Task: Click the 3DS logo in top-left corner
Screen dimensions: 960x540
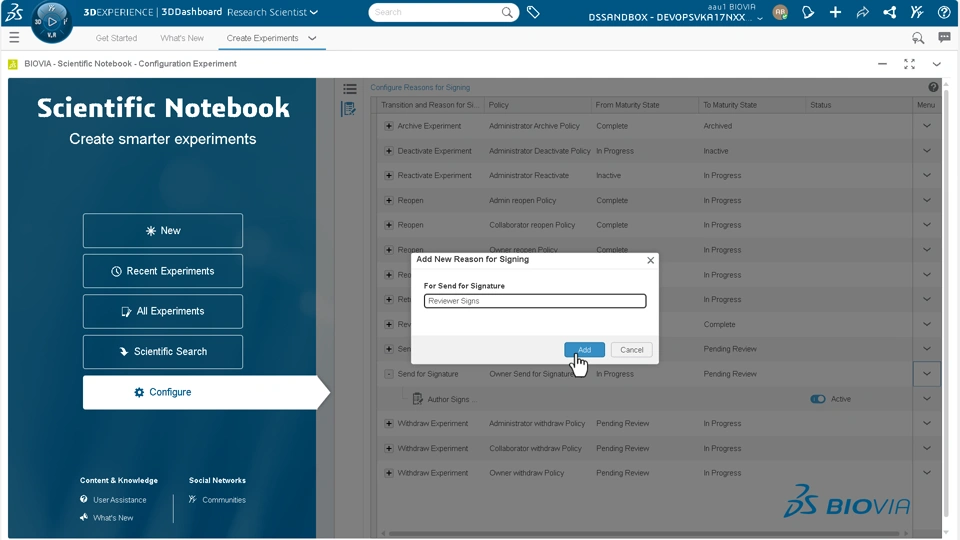Action: pos(14,12)
